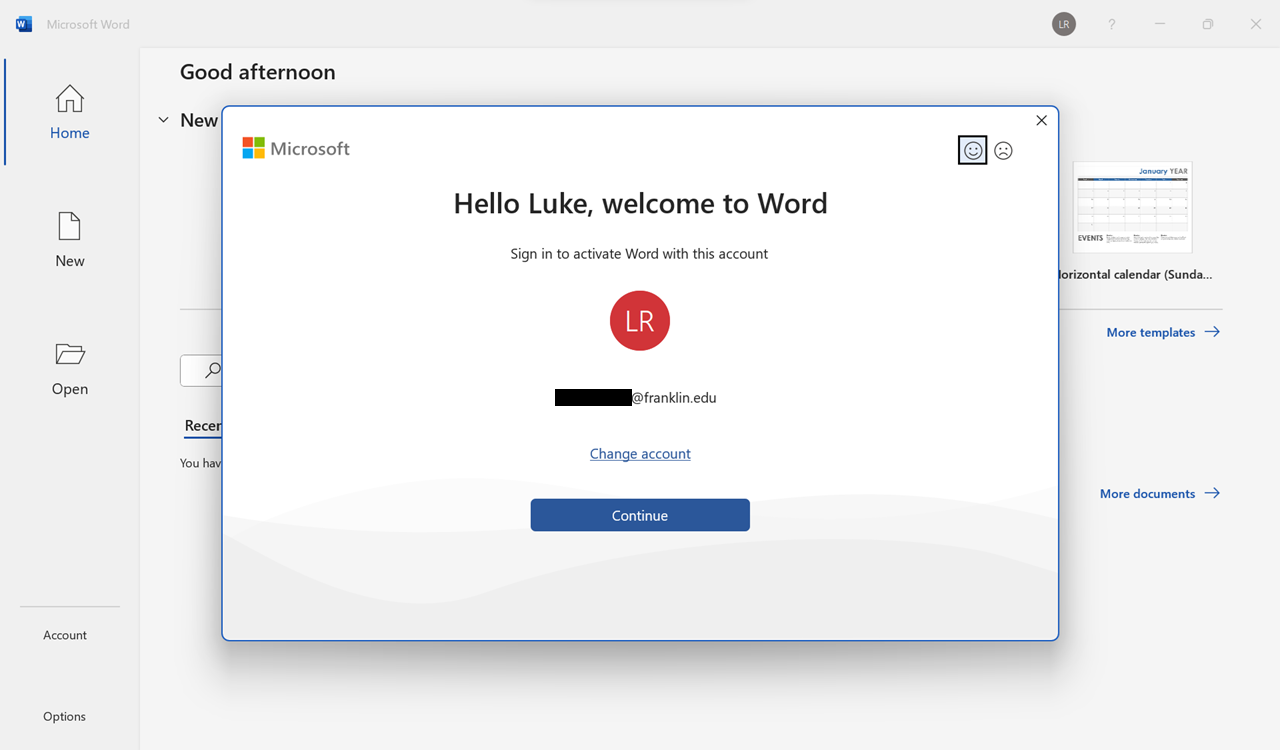Minimize the Word window
Image resolution: width=1280 pixels, height=750 pixels.
tap(1160, 24)
